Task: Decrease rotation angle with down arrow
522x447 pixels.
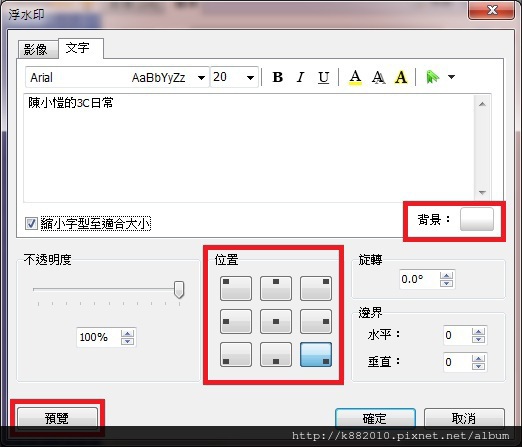Action: coord(446,283)
